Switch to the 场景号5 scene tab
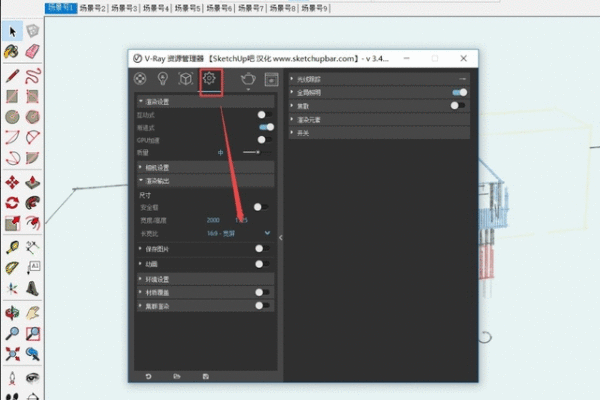 coord(186,7)
